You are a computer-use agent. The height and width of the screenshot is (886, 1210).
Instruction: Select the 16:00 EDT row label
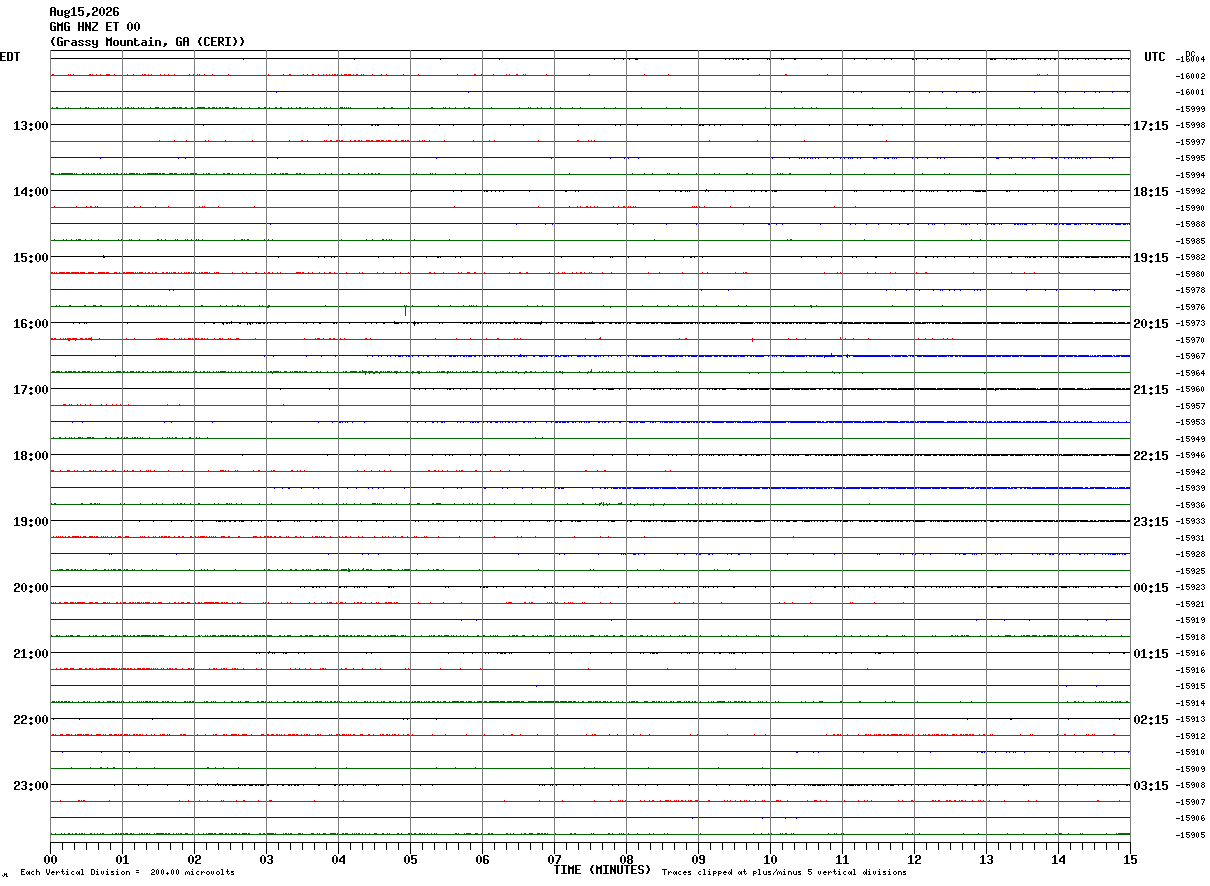pyautogui.click(x=31, y=324)
